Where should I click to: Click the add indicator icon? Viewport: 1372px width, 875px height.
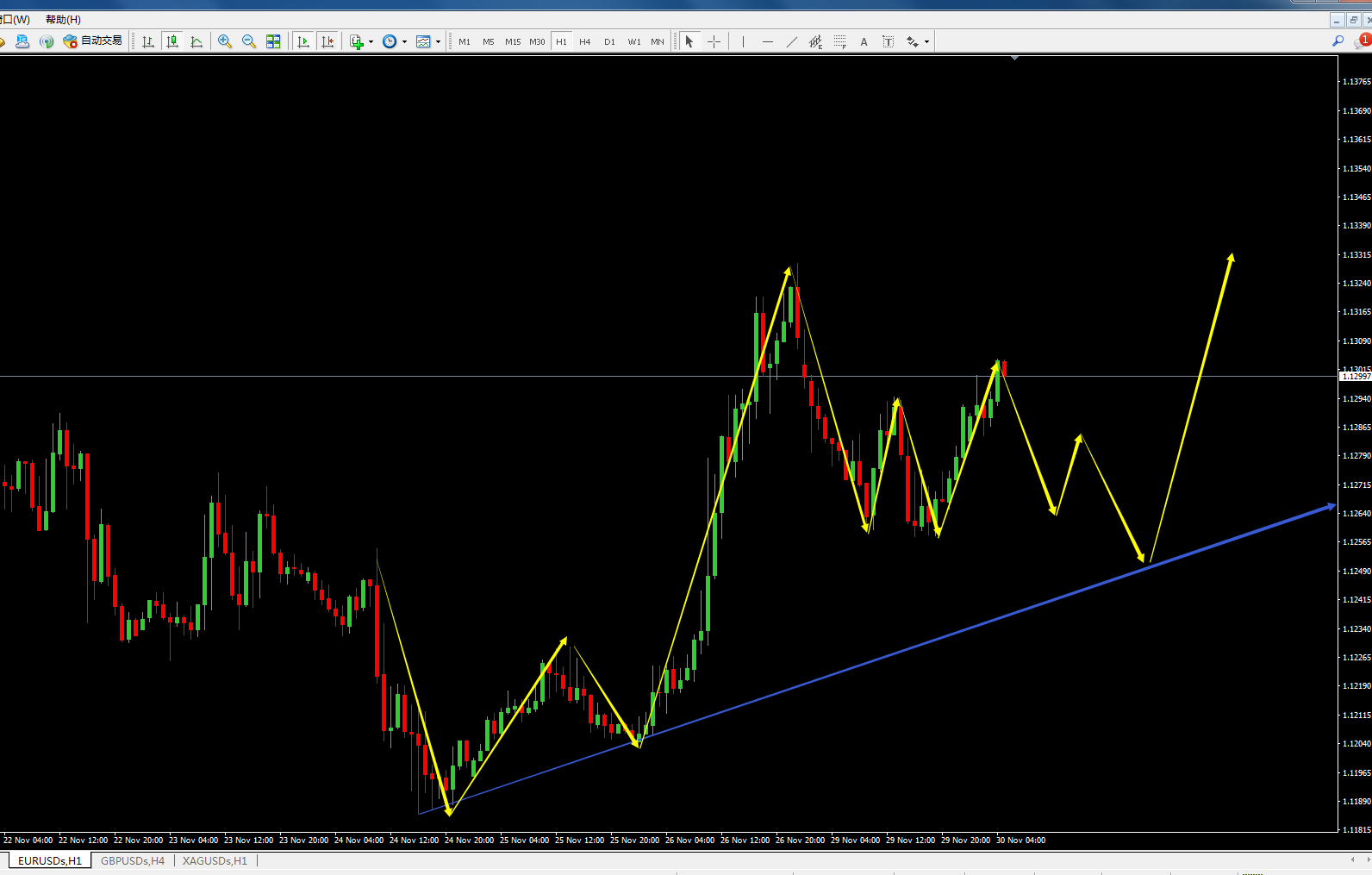pyautogui.click(x=357, y=41)
